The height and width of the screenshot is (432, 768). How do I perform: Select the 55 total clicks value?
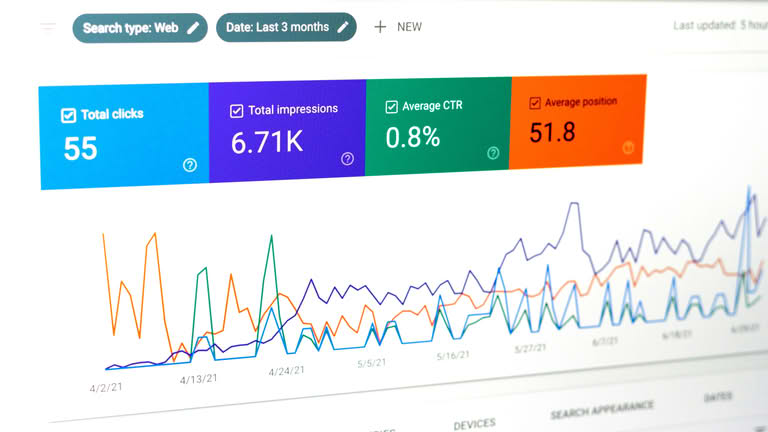(x=81, y=149)
